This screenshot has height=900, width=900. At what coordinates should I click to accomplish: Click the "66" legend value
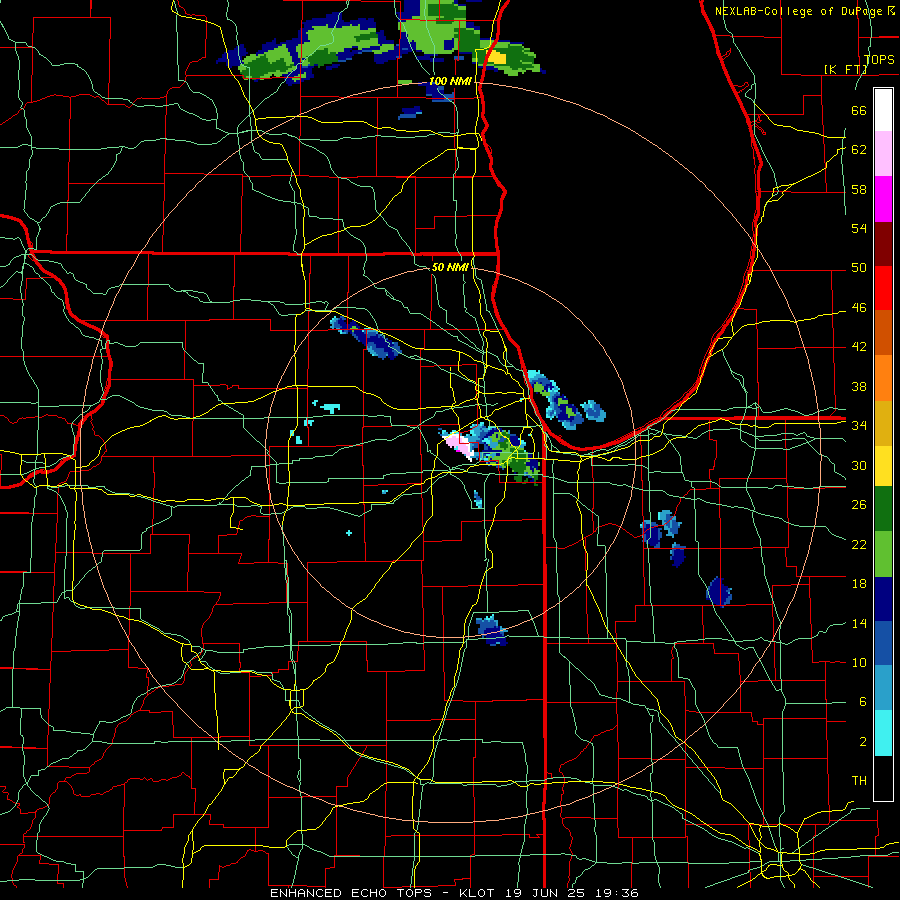tap(859, 111)
